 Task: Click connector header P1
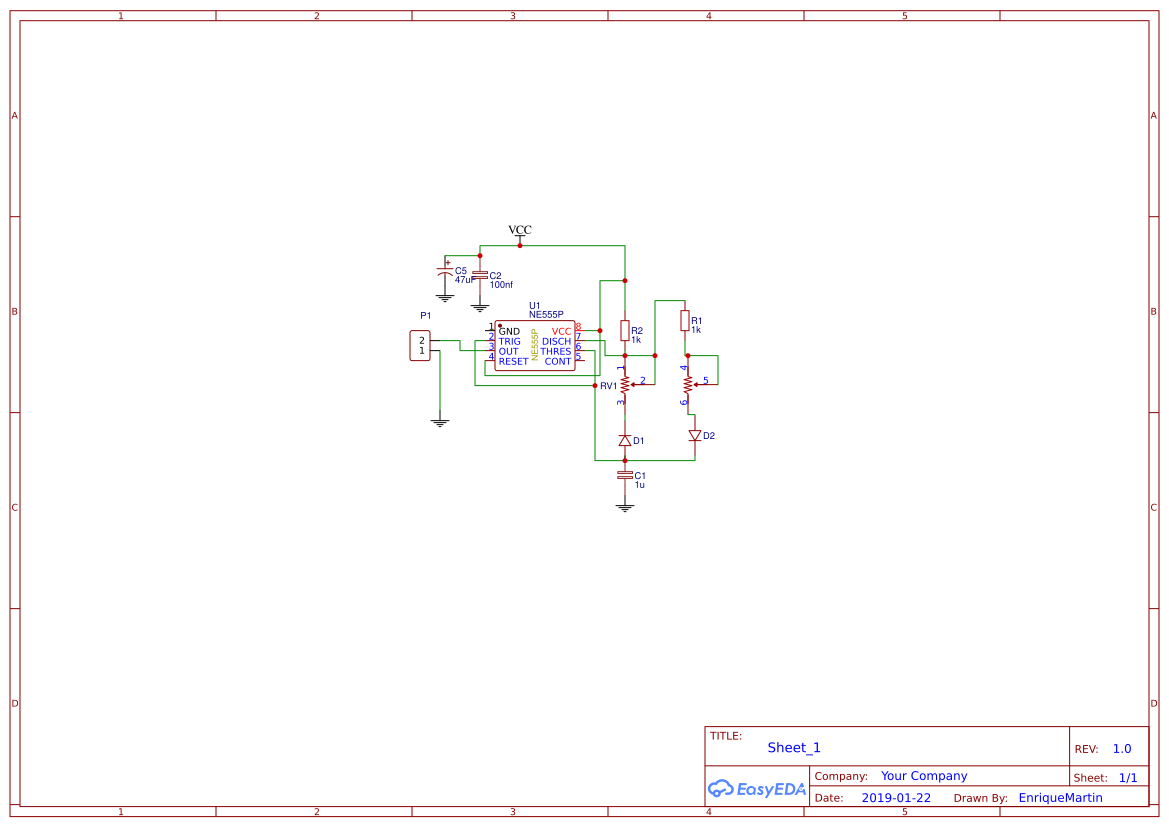(421, 347)
